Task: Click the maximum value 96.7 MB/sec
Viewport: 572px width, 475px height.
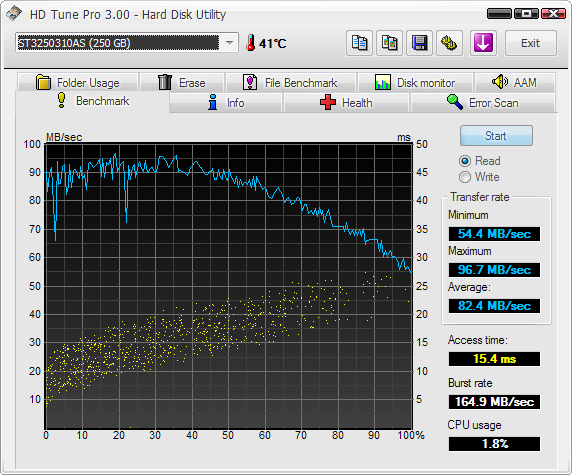Action: click(x=494, y=270)
